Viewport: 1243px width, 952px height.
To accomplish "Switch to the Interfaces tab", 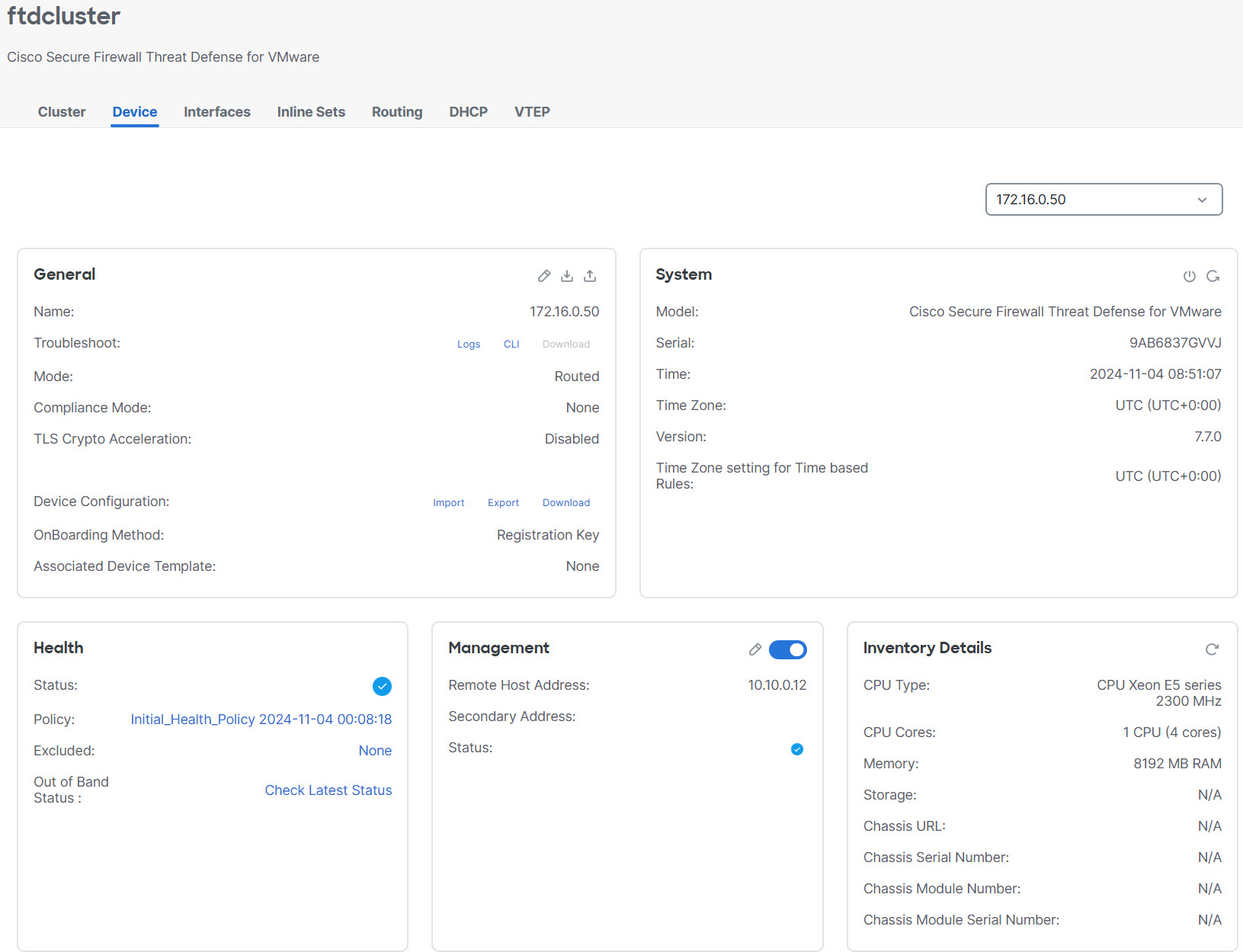I will point(216,111).
